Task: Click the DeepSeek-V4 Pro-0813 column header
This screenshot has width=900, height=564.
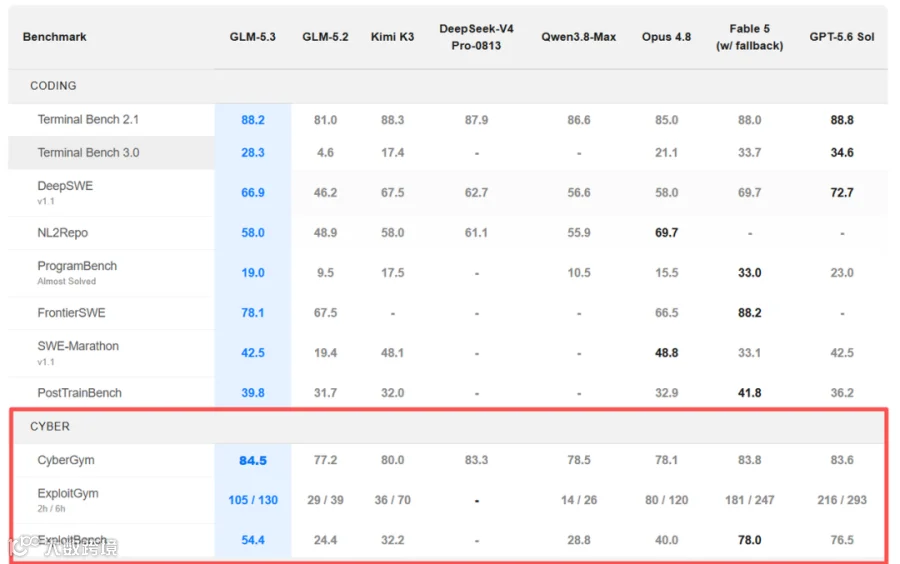Action: (x=476, y=37)
